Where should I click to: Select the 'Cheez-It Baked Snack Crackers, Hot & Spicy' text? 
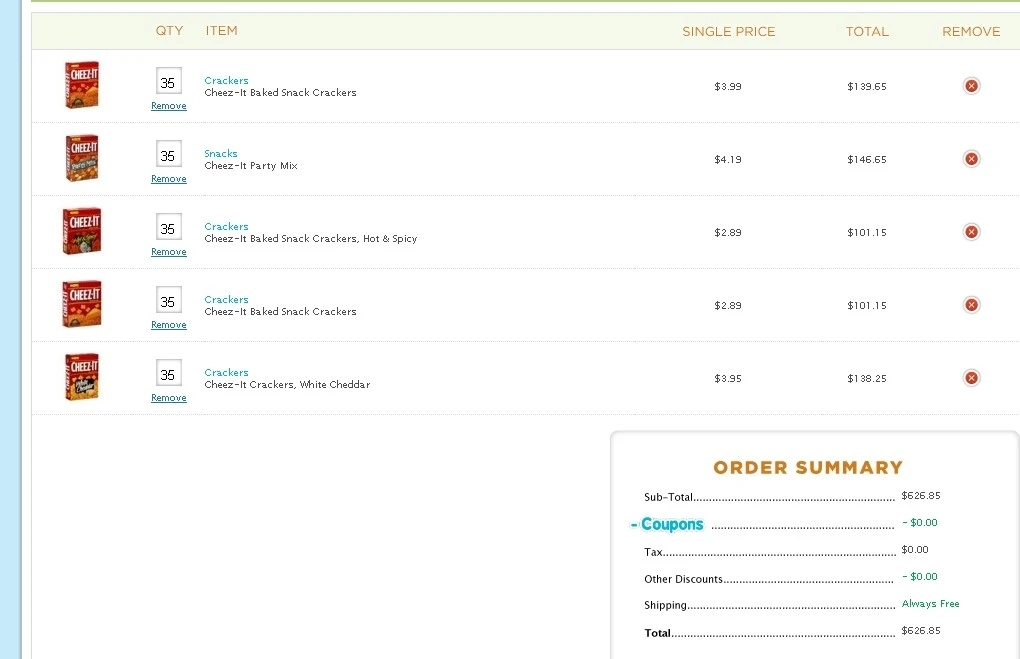311,239
